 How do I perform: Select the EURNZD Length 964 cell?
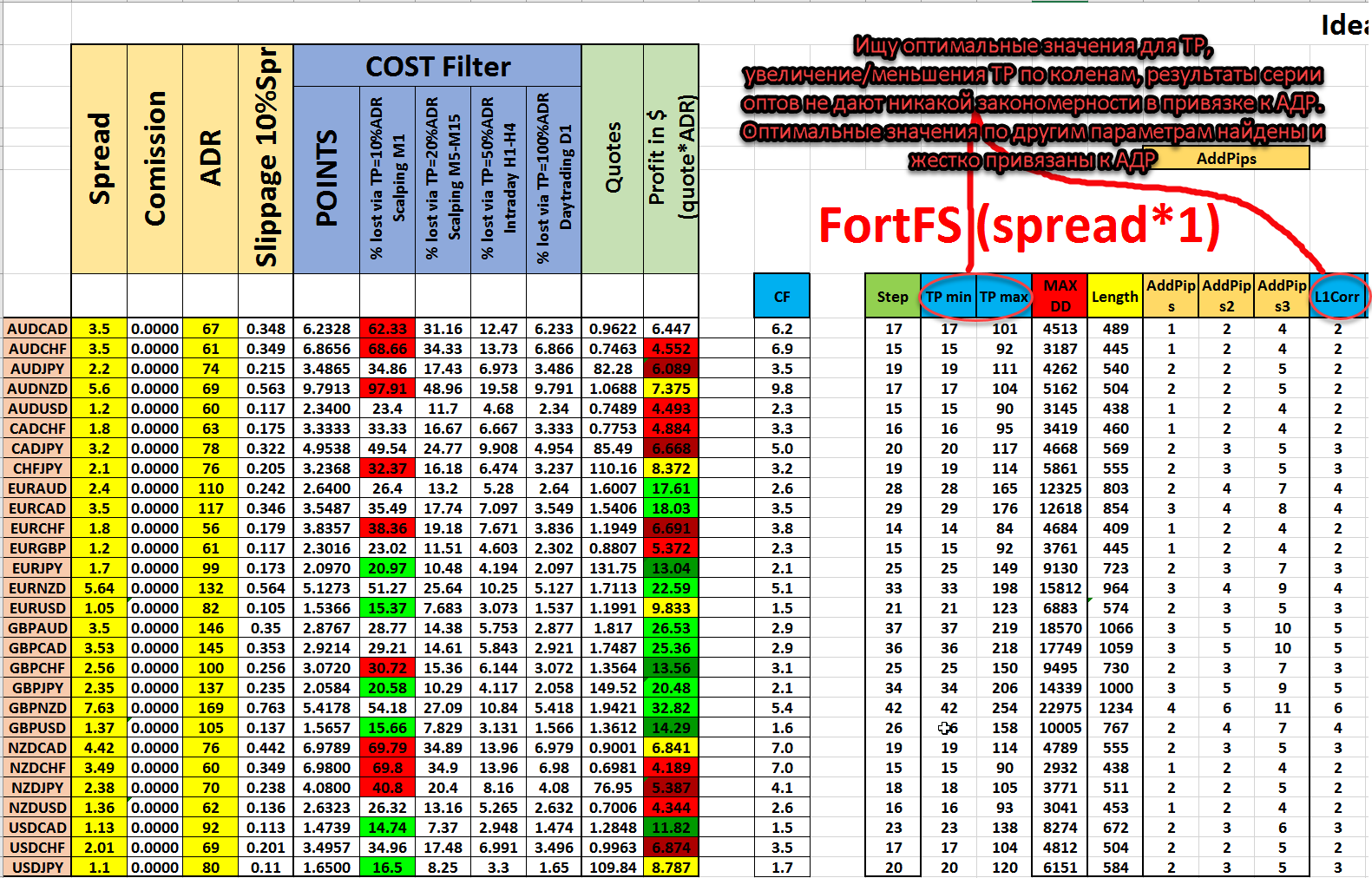[1115, 588]
